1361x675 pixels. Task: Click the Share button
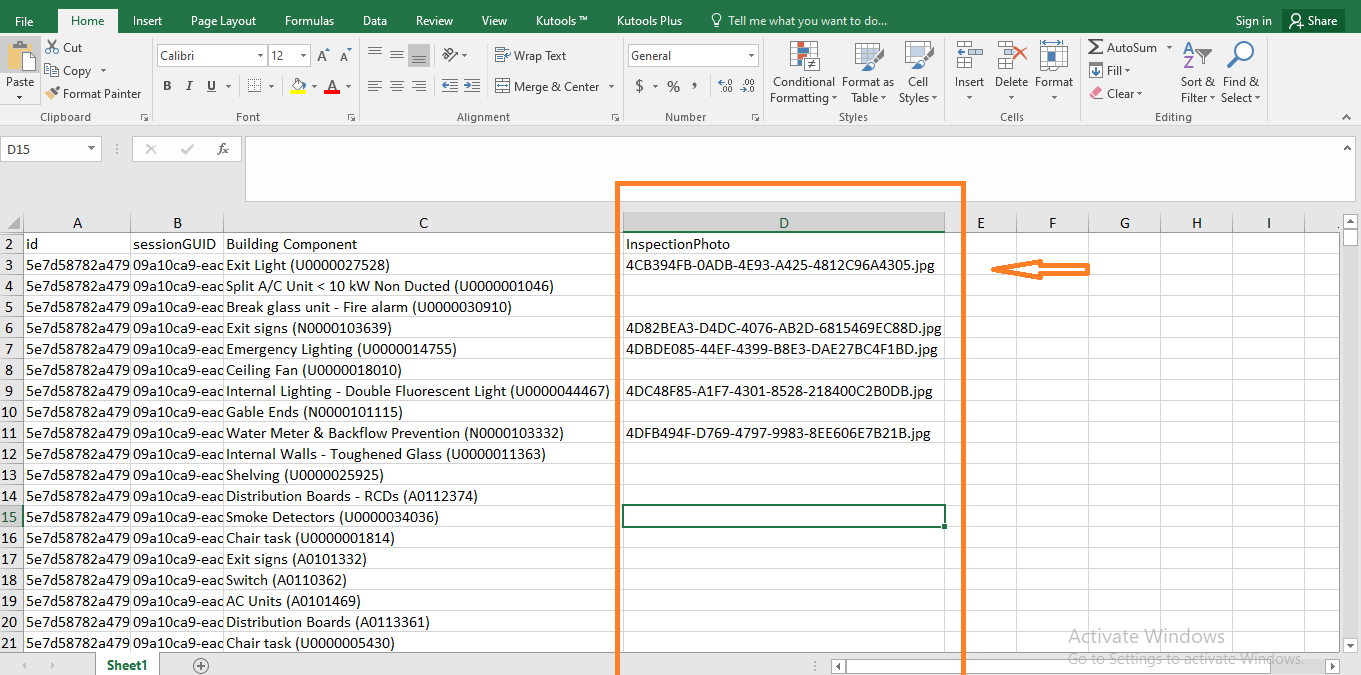pos(1311,21)
